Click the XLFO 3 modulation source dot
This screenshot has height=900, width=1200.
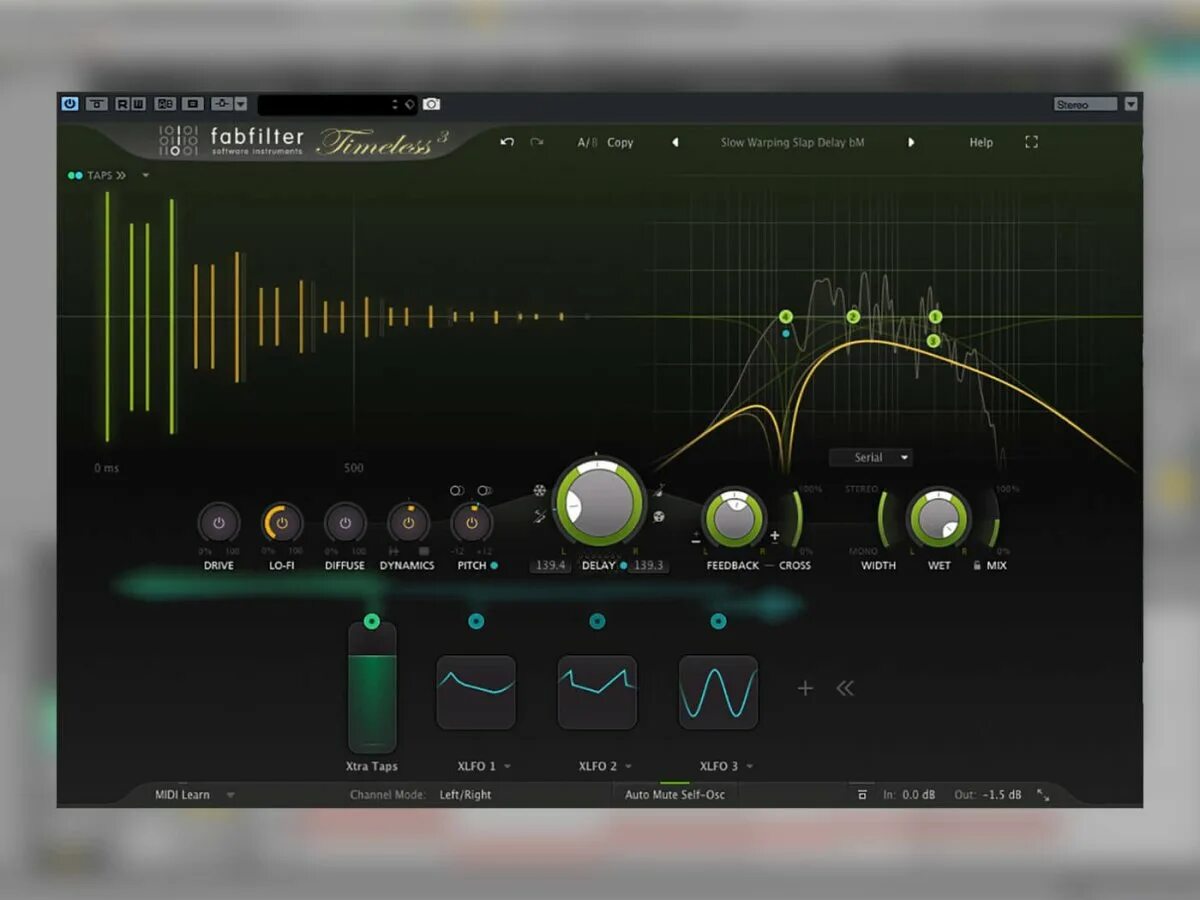tap(718, 622)
